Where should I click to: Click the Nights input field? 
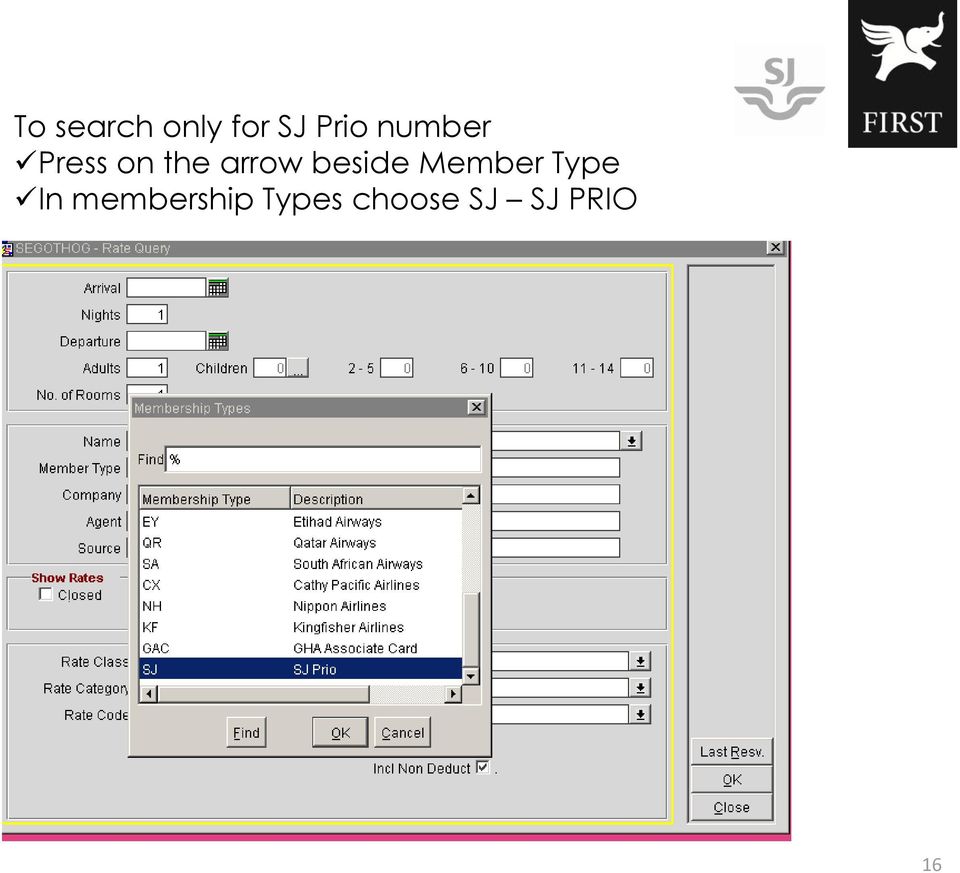[147, 315]
